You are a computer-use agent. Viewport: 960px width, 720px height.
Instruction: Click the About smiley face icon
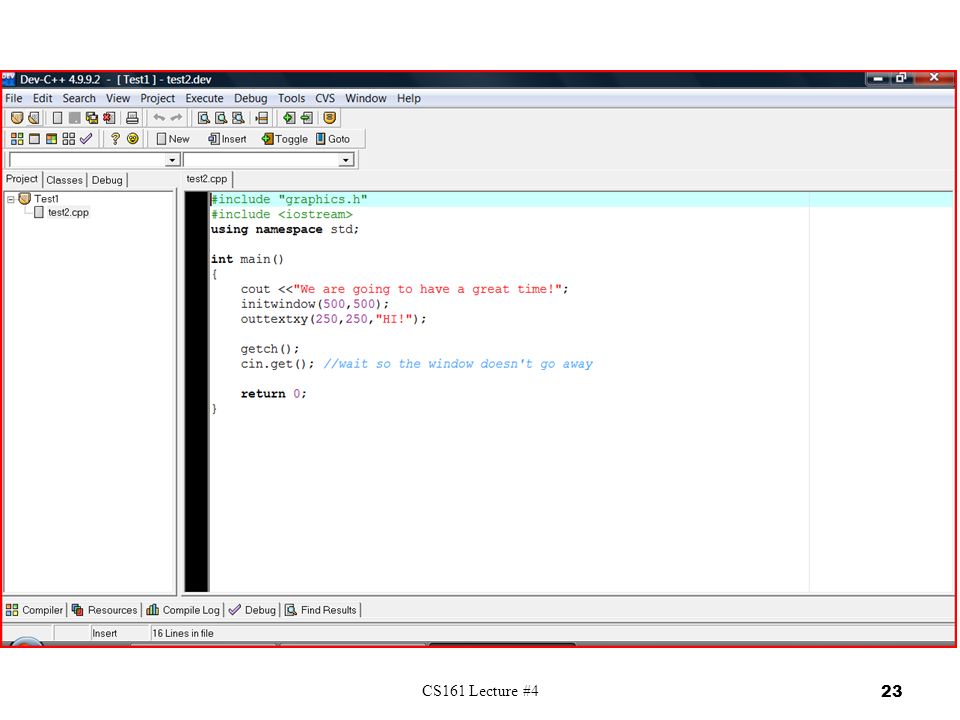(132, 139)
